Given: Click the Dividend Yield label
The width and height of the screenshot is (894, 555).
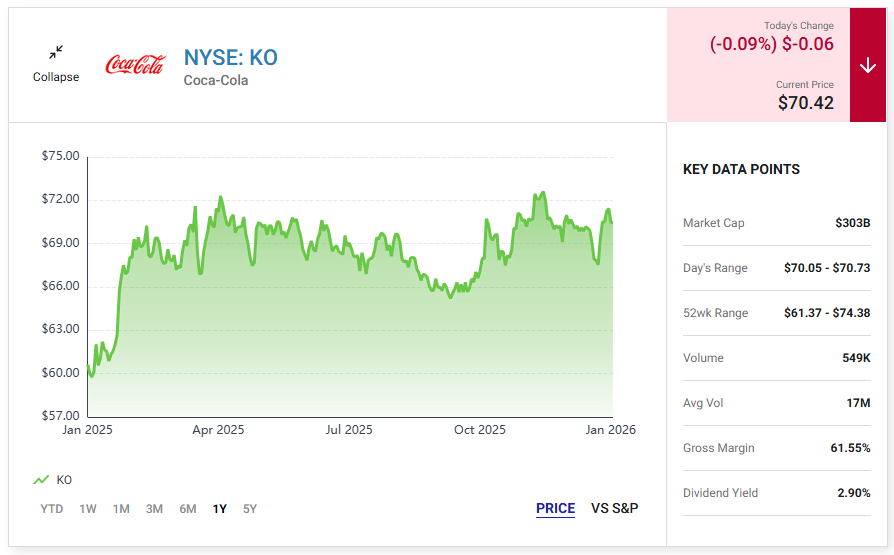Looking at the screenshot, I should click(721, 493).
